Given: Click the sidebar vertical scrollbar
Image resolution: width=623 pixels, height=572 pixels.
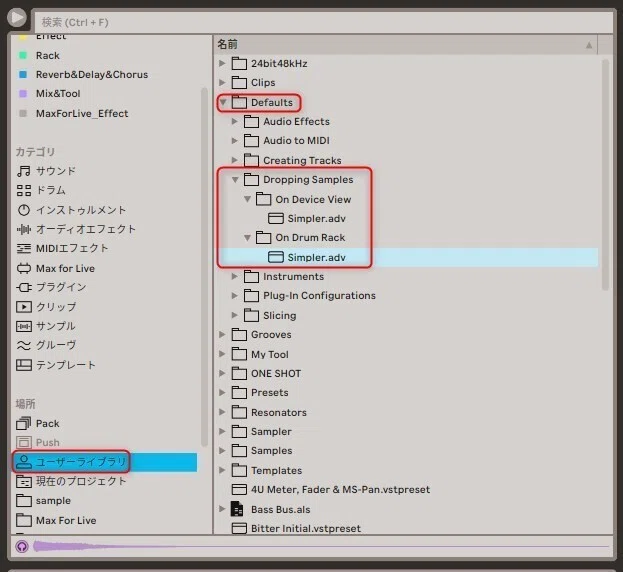Looking at the screenshot, I should [x=205, y=267].
